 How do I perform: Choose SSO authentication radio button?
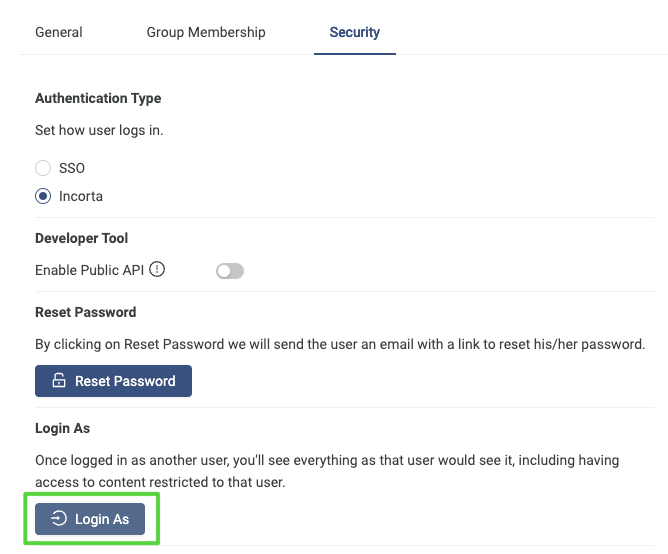(x=43, y=168)
